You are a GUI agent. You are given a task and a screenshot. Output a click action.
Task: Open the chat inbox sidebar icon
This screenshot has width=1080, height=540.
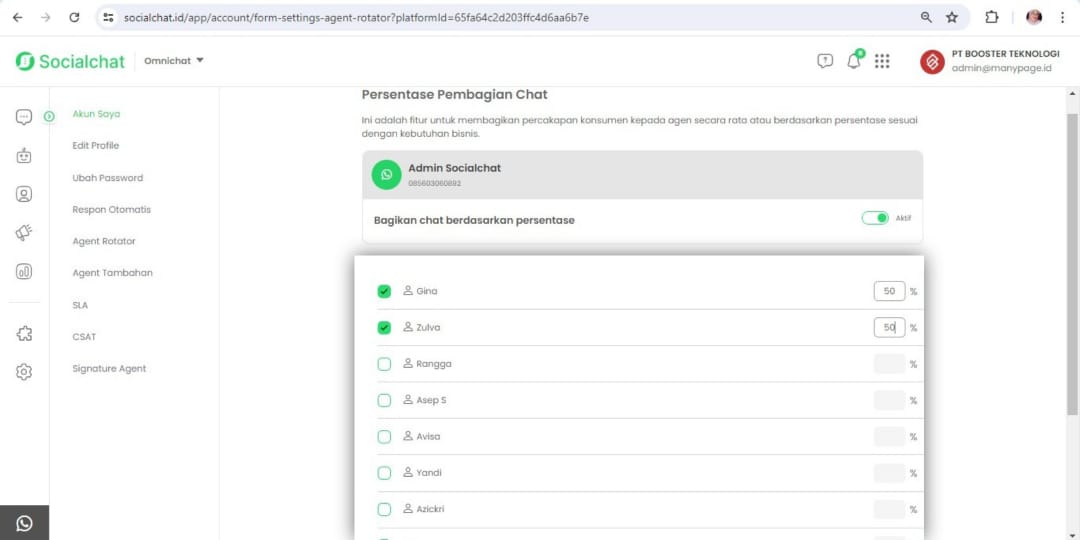[x=24, y=117]
